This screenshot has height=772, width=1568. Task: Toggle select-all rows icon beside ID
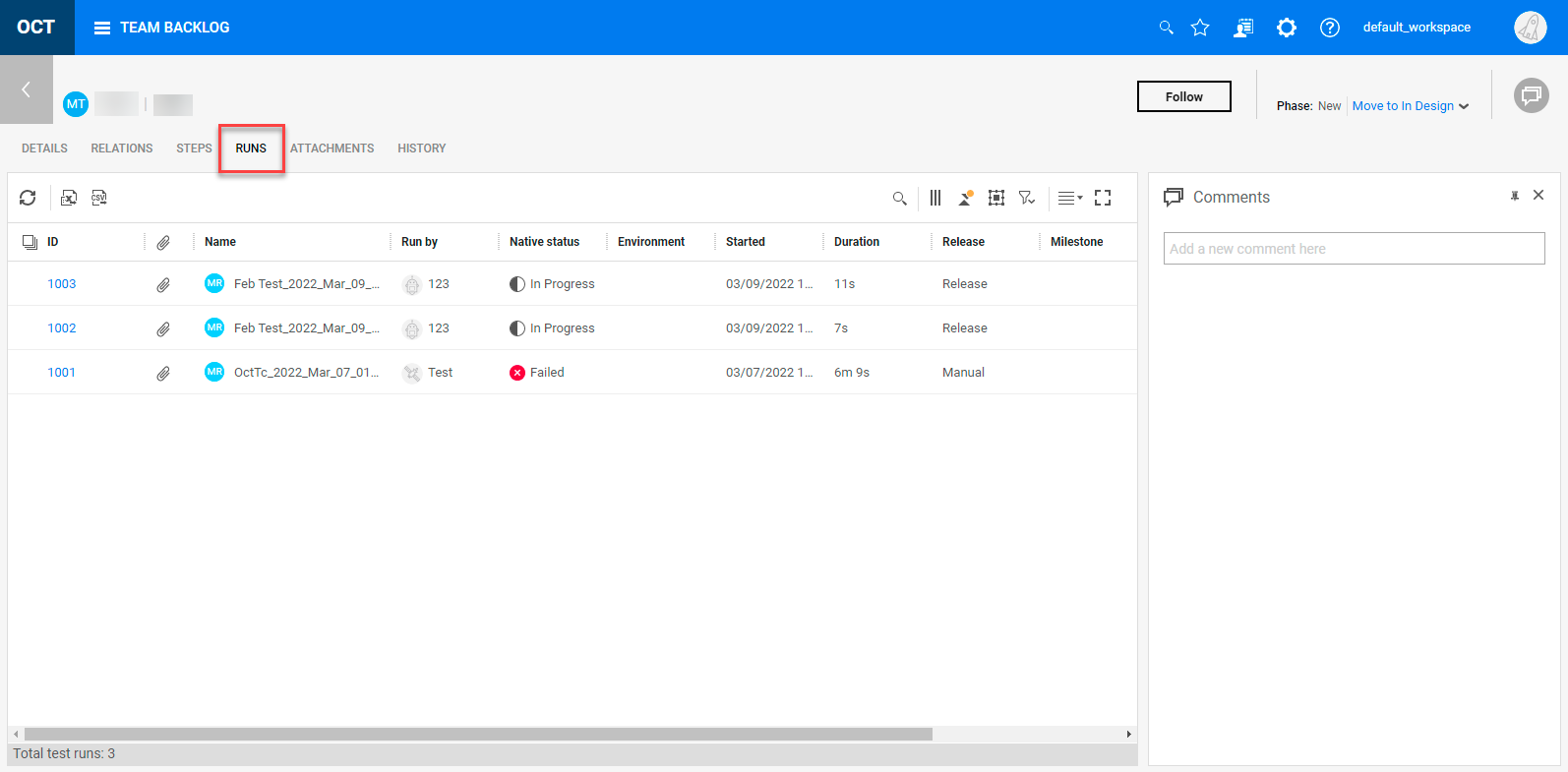pos(30,242)
